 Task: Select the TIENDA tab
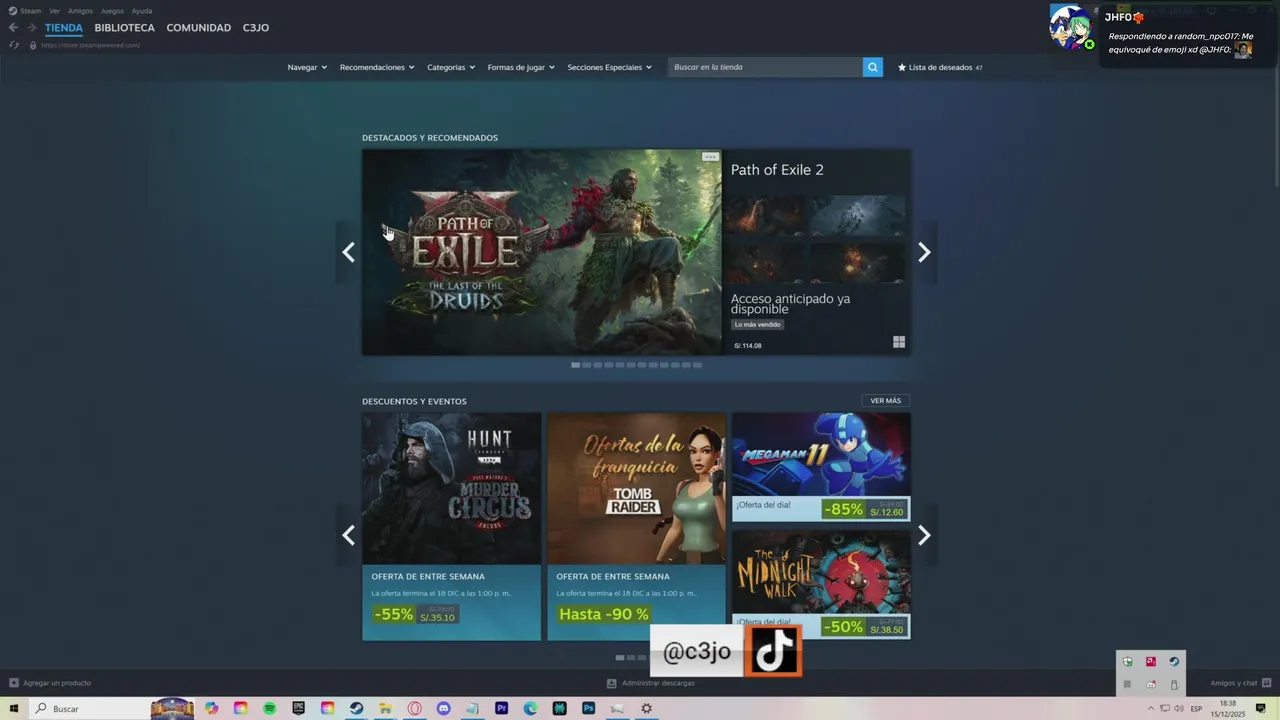point(64,28)
